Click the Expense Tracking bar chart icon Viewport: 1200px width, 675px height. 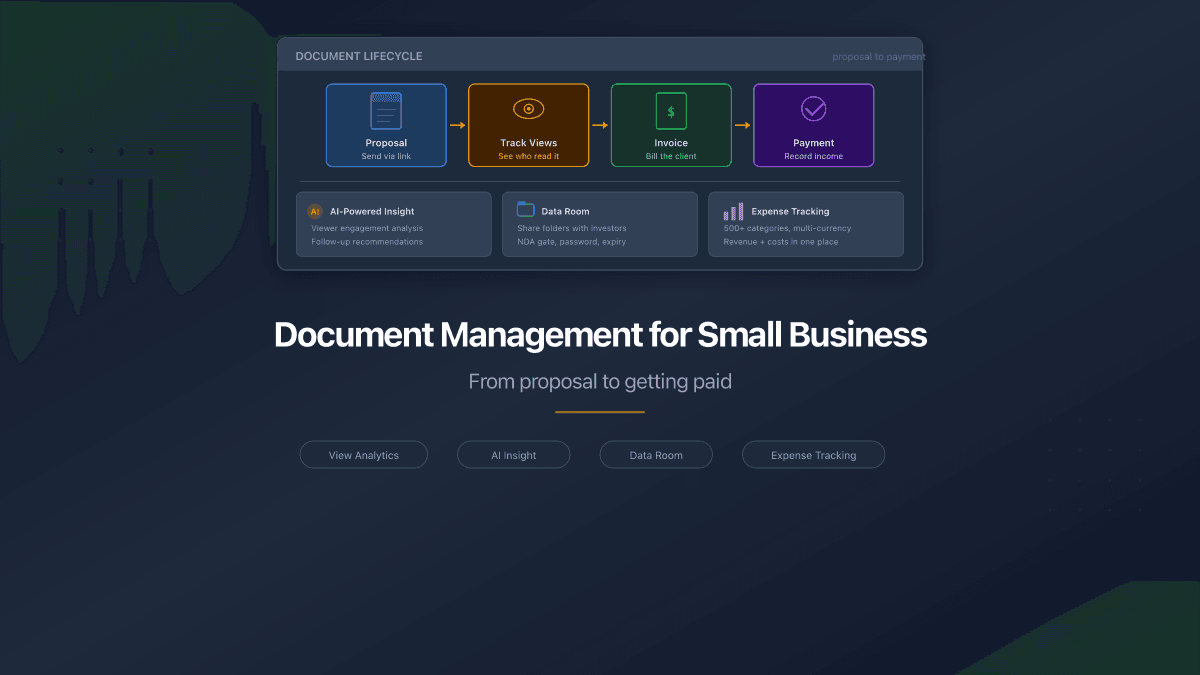731,211
